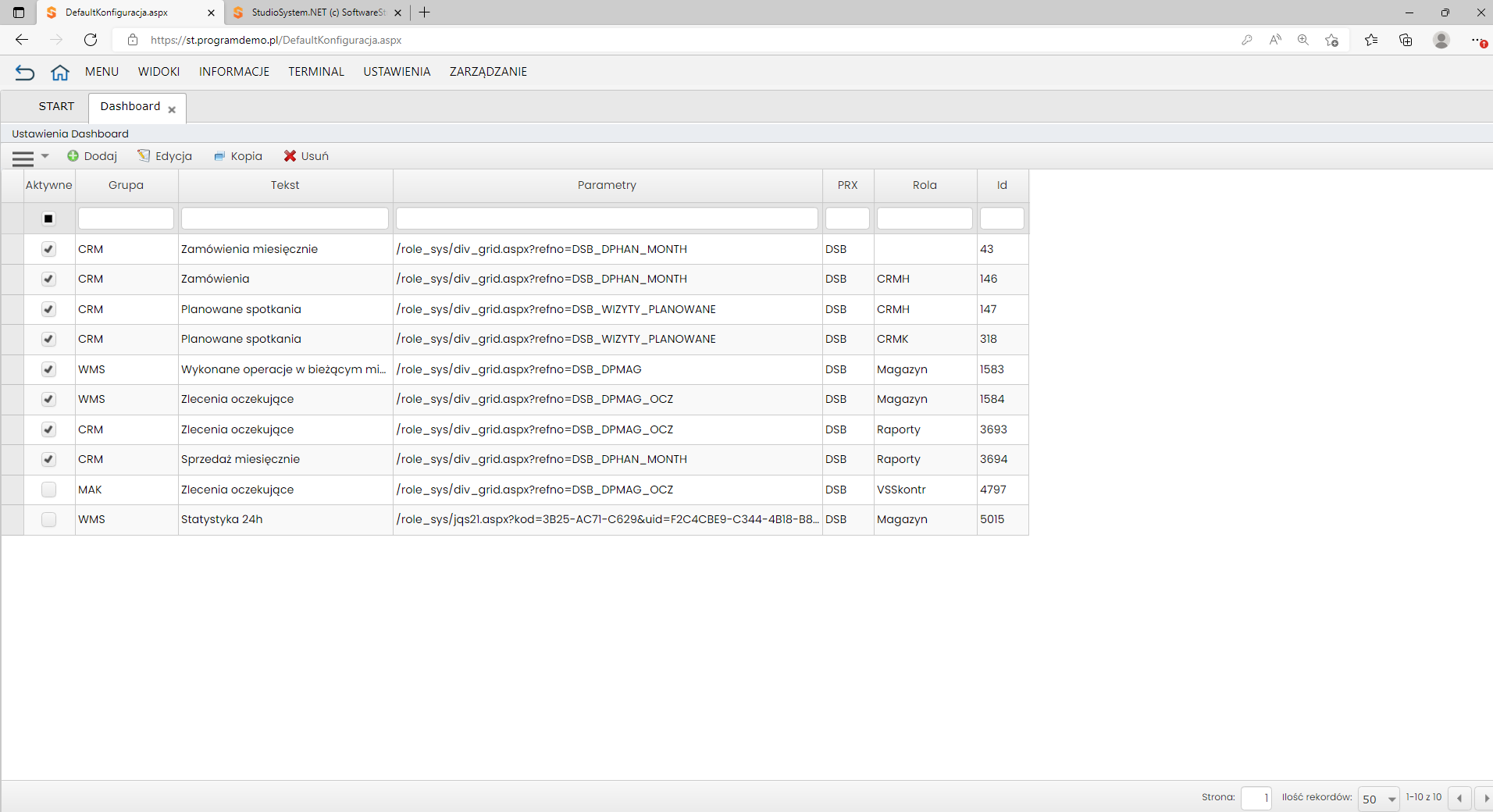The height and width of the screenshot is (812, 1493).
Task: Click the Tekst column filter field
Action: click(285, 219)
